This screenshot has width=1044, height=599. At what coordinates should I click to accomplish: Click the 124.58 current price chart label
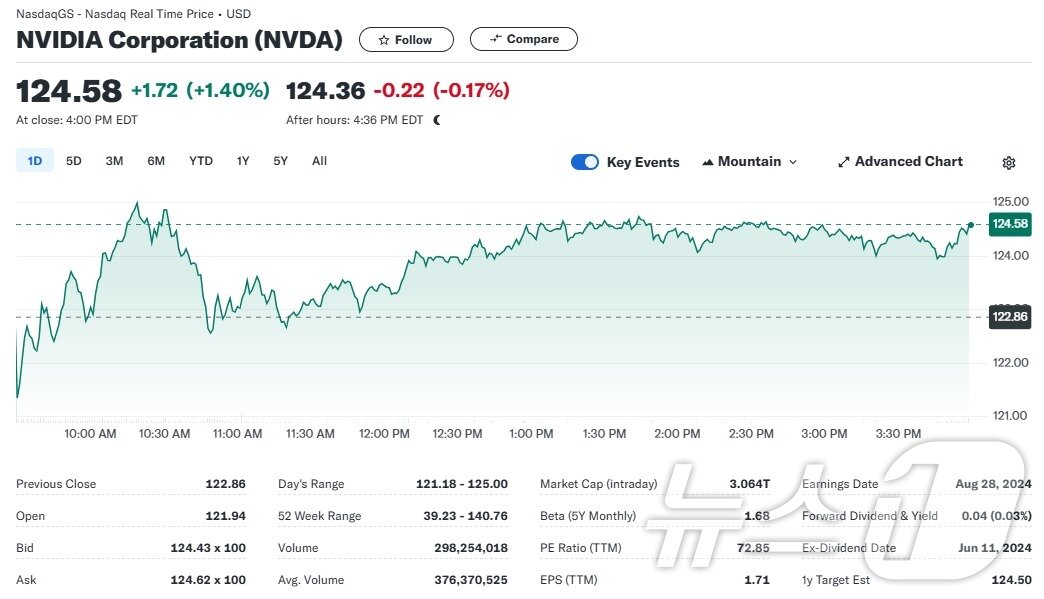(1008, 224)
